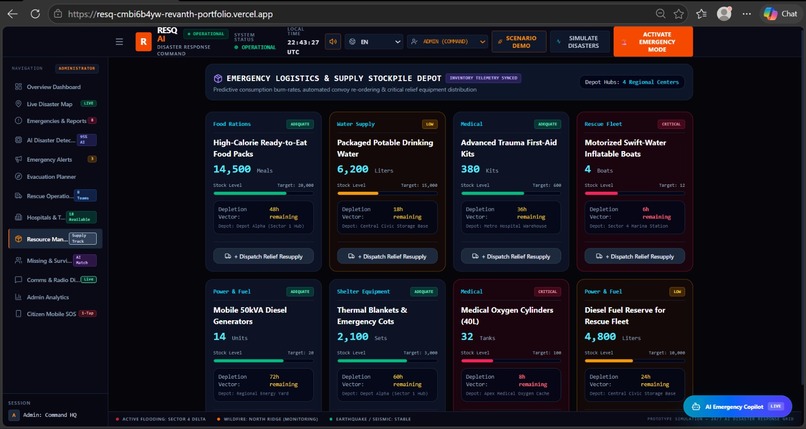Click the browser back arrow

pyautogui.click(x=12, y=14)
